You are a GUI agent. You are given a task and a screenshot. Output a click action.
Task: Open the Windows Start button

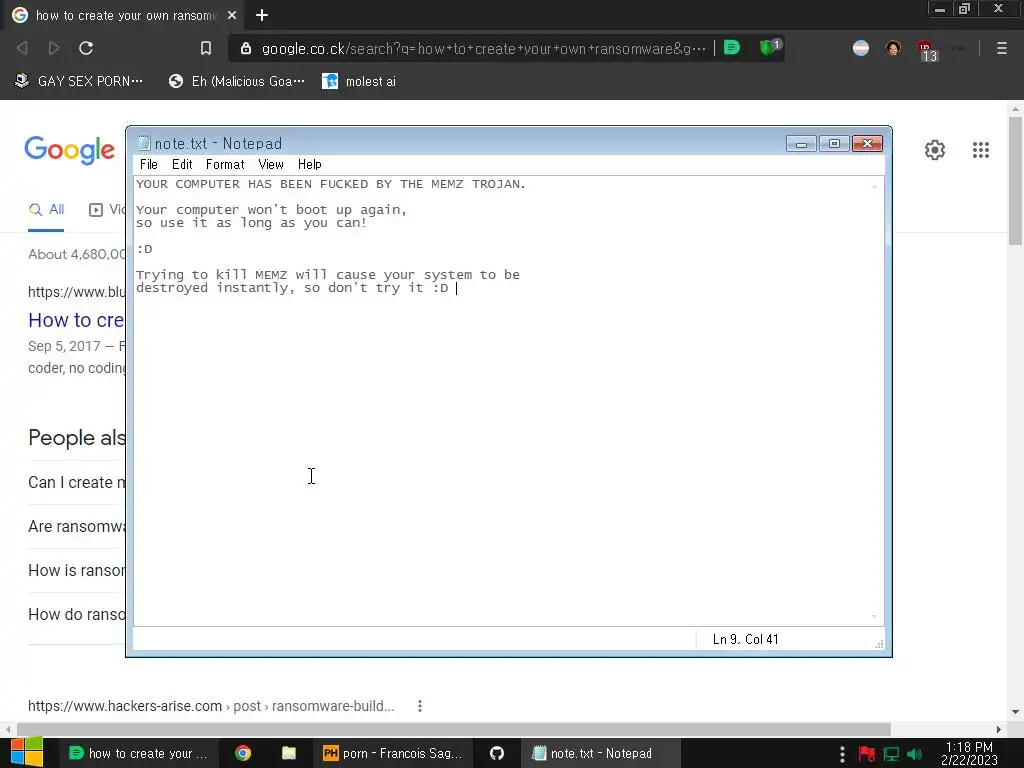(x=26, y=753)
